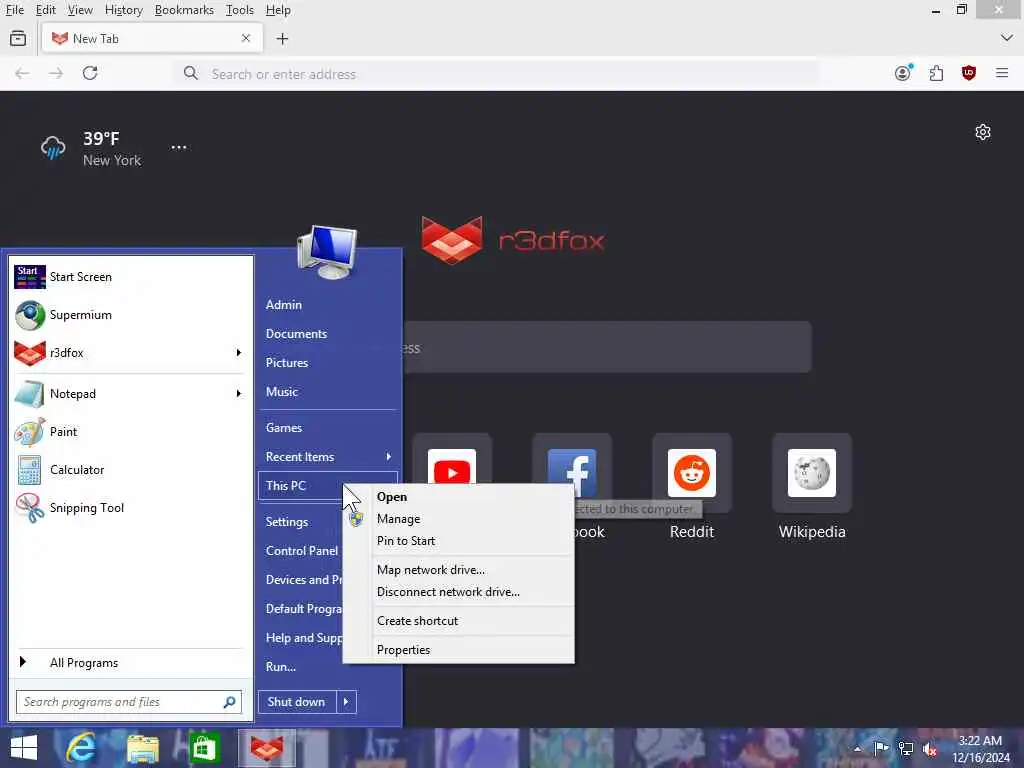Viewport: 1024px width, 768px height.
Task: Open the History menu
Action: pyautogui.click(x=123, y=10)
